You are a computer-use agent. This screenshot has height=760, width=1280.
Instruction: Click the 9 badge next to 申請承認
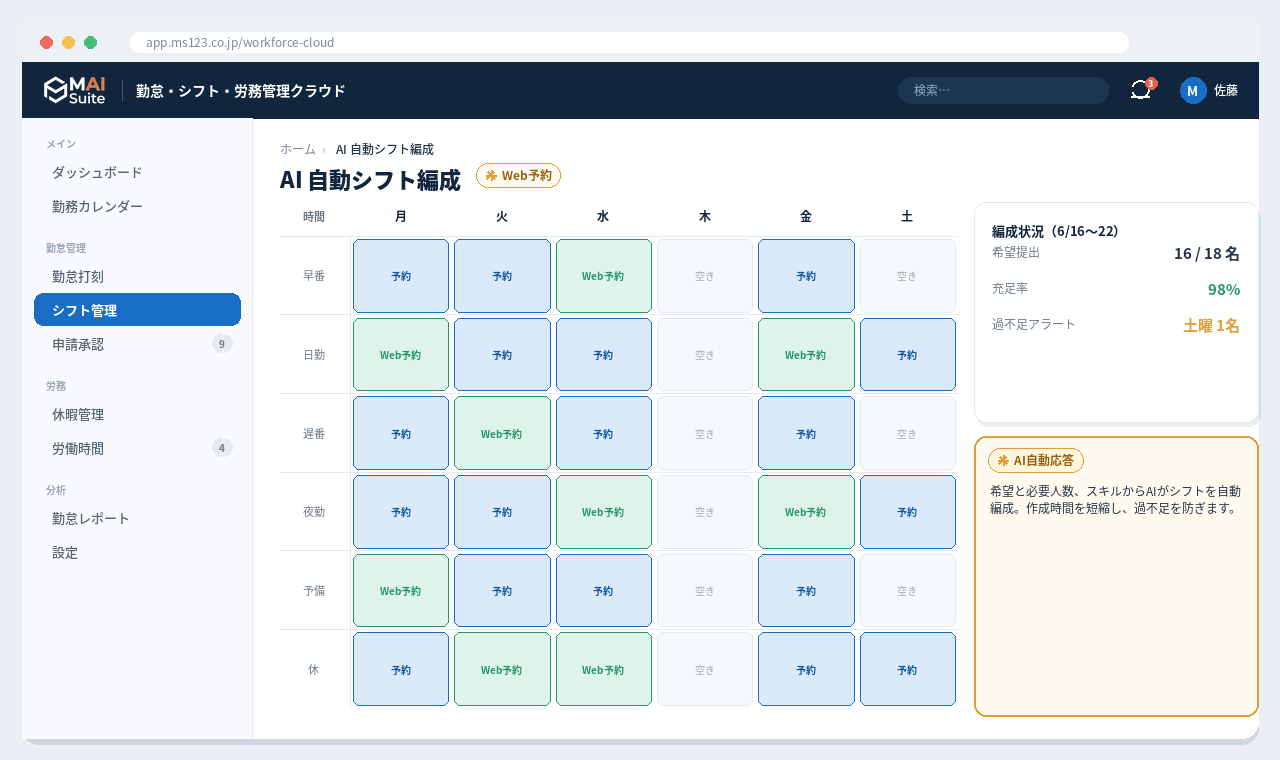[x=222, y=344]
